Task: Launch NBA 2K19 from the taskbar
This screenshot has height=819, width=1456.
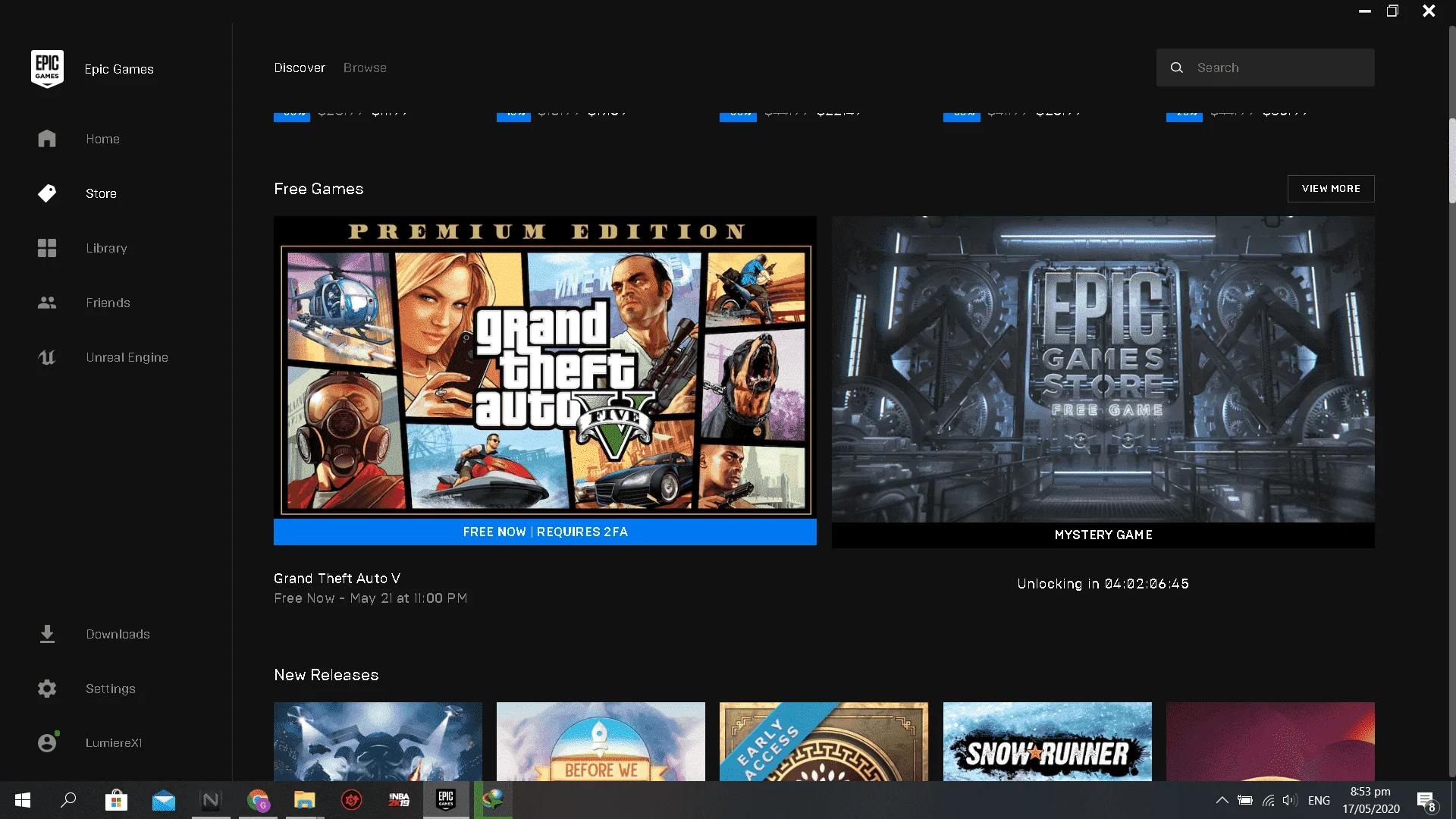Action: tap(399, 800)
